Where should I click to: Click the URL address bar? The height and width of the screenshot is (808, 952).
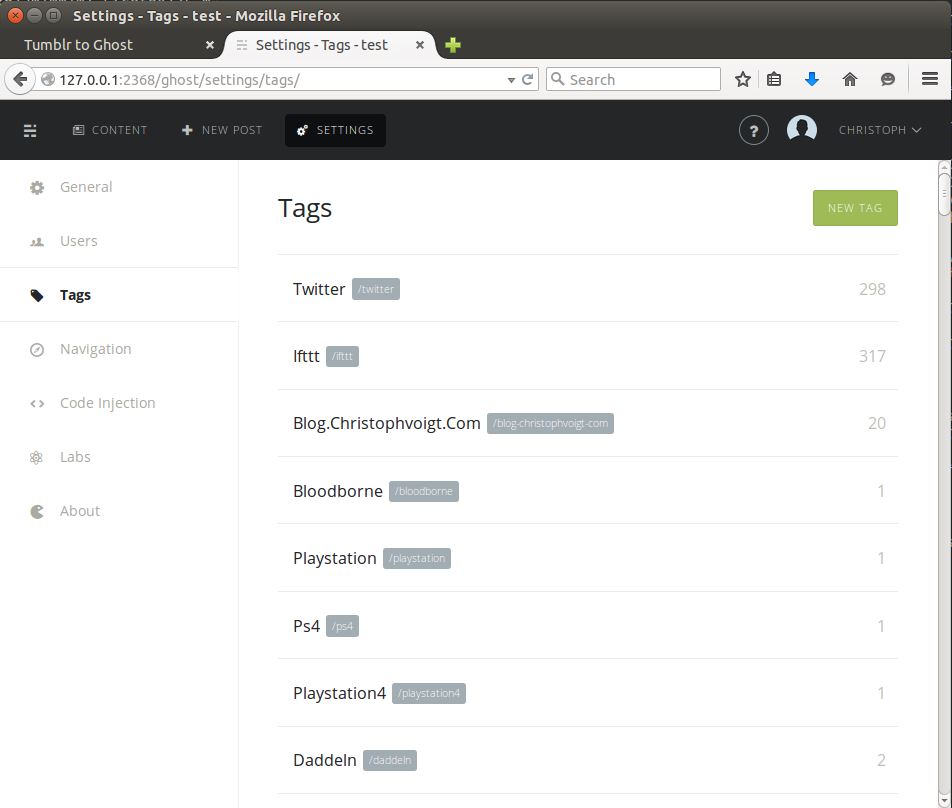click(279, 80)
